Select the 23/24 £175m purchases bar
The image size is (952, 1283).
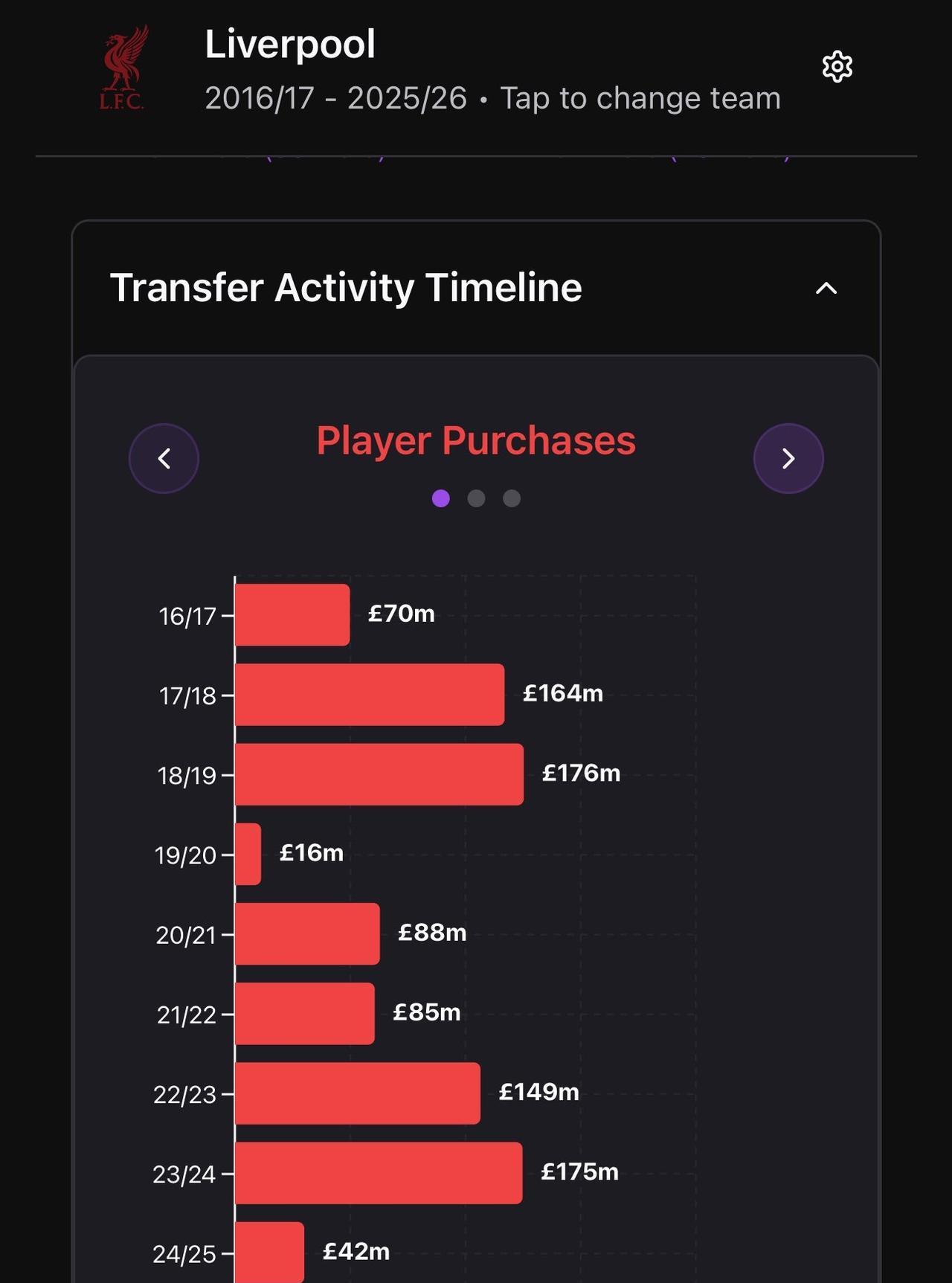379,1172
